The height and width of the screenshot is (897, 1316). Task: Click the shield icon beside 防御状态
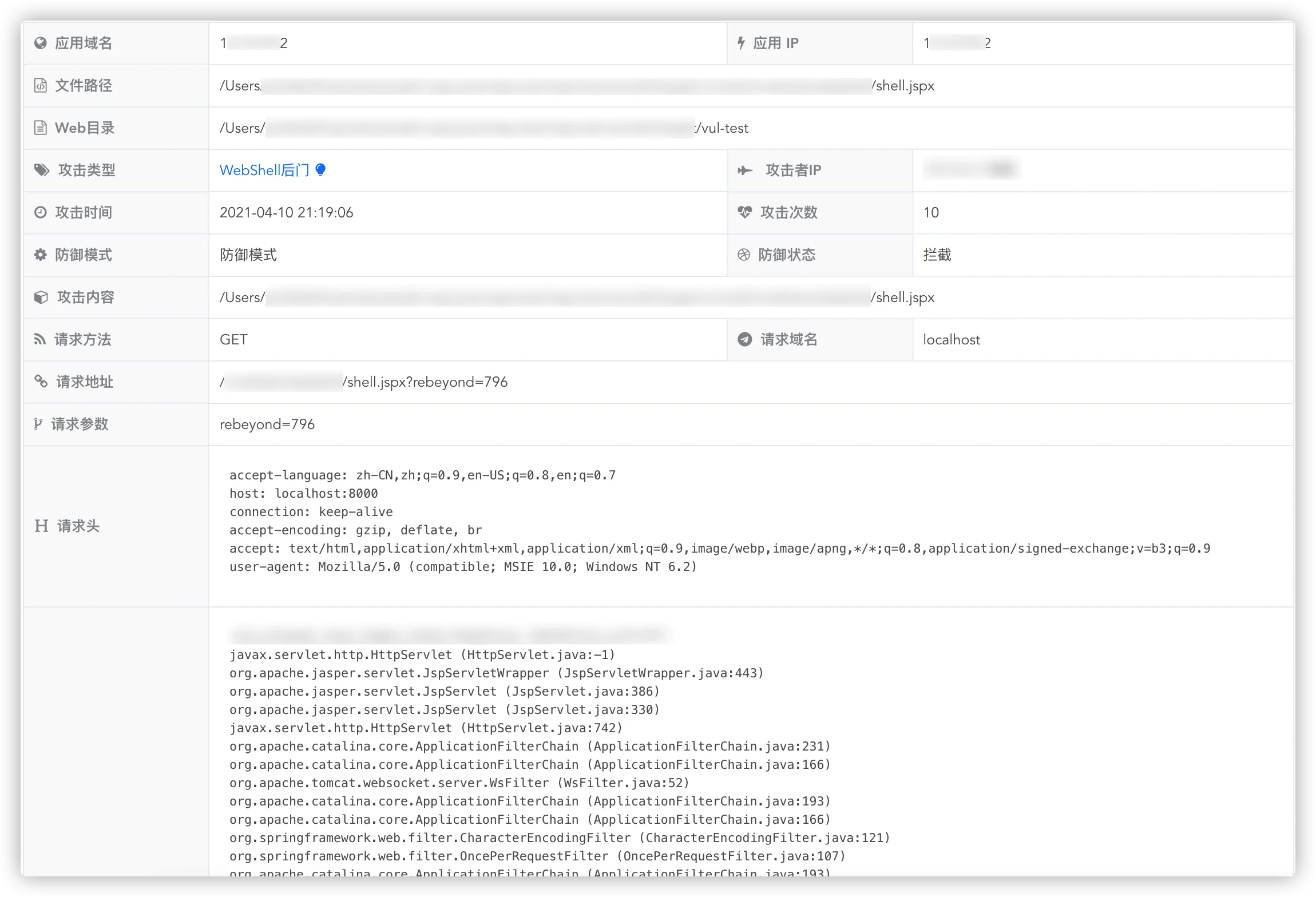coord(743,255)
